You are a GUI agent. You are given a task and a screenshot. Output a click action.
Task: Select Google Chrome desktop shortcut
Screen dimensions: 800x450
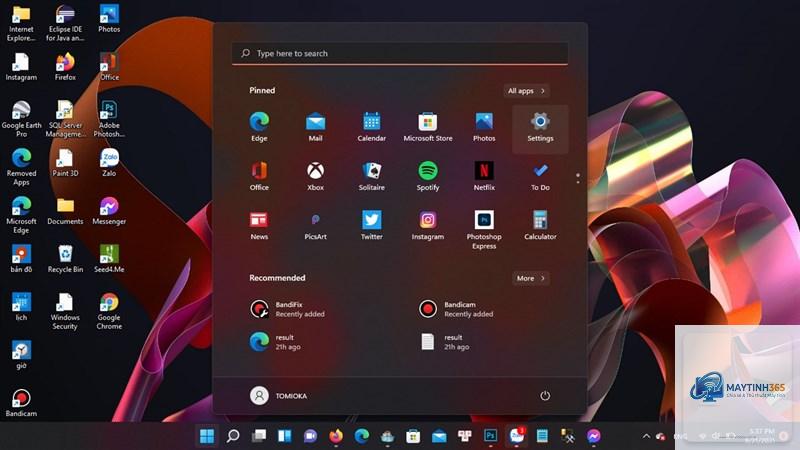109,311
